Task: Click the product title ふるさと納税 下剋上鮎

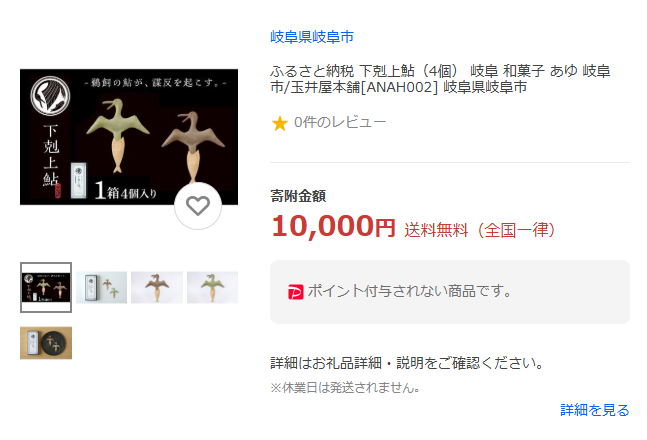Action: 440,79
